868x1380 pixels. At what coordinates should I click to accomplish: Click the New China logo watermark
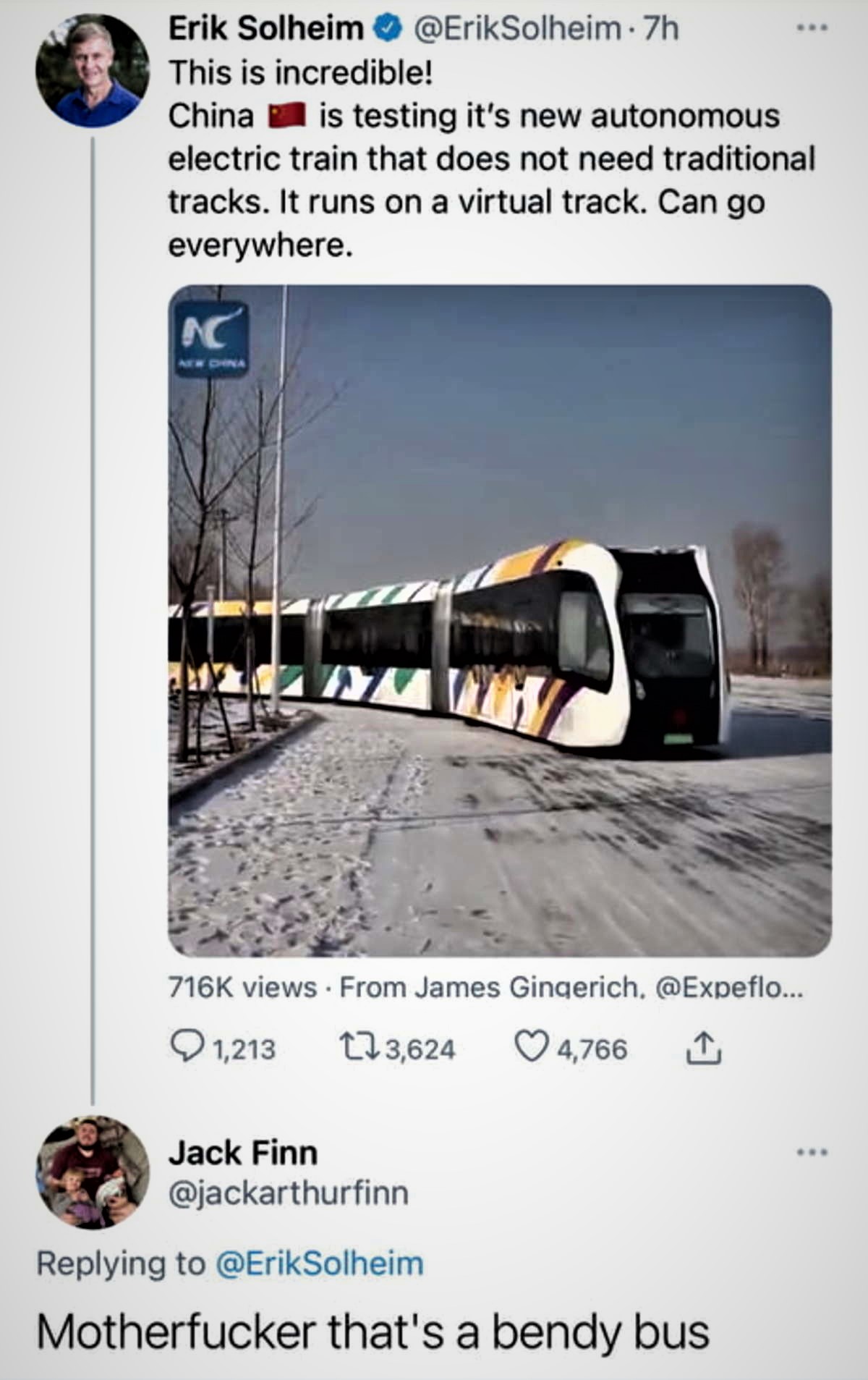(211, 339)
